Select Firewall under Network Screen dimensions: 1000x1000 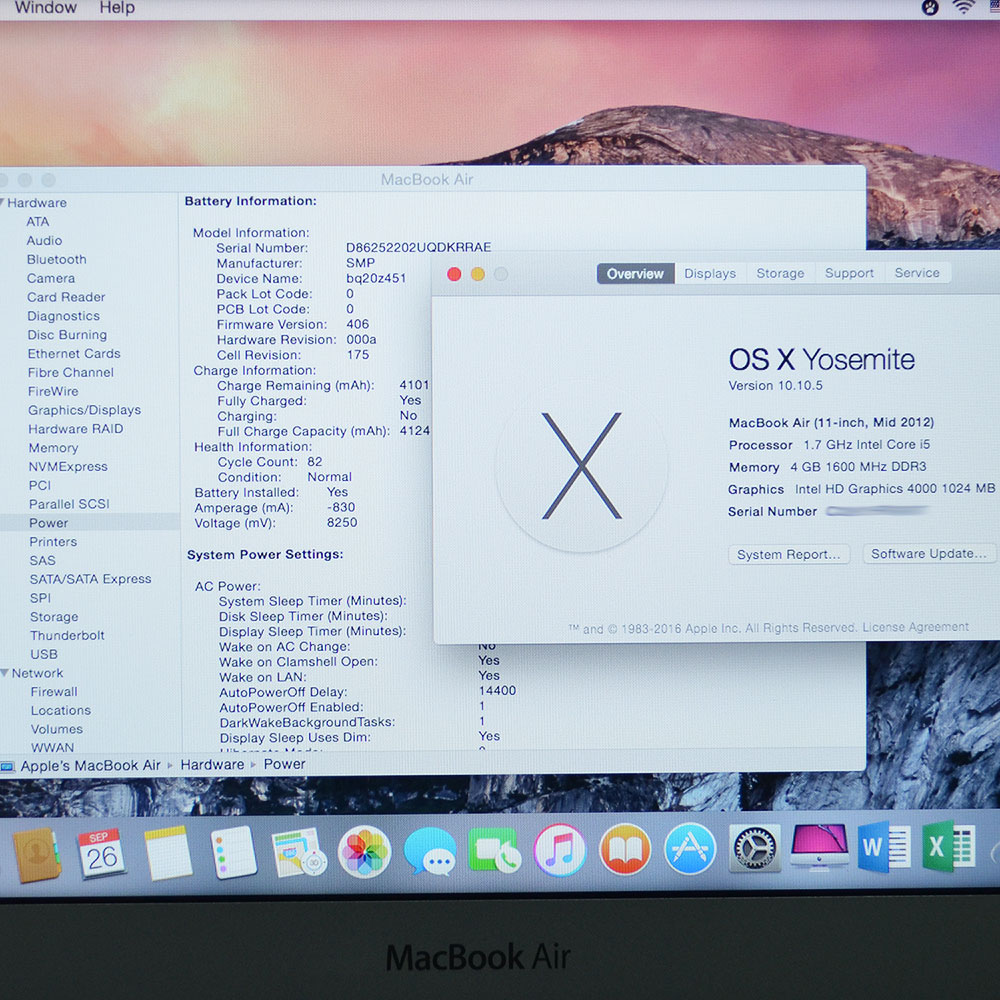[x=54, y=691]
